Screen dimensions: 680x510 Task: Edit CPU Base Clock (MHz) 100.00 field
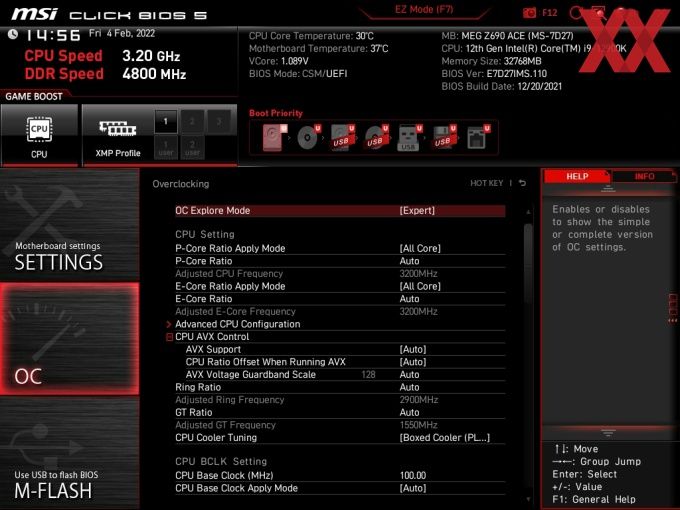413,476
